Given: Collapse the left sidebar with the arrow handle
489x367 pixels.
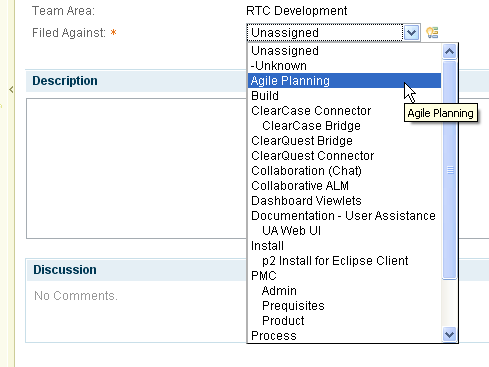Looking at the screenshot, I should 11,89.
